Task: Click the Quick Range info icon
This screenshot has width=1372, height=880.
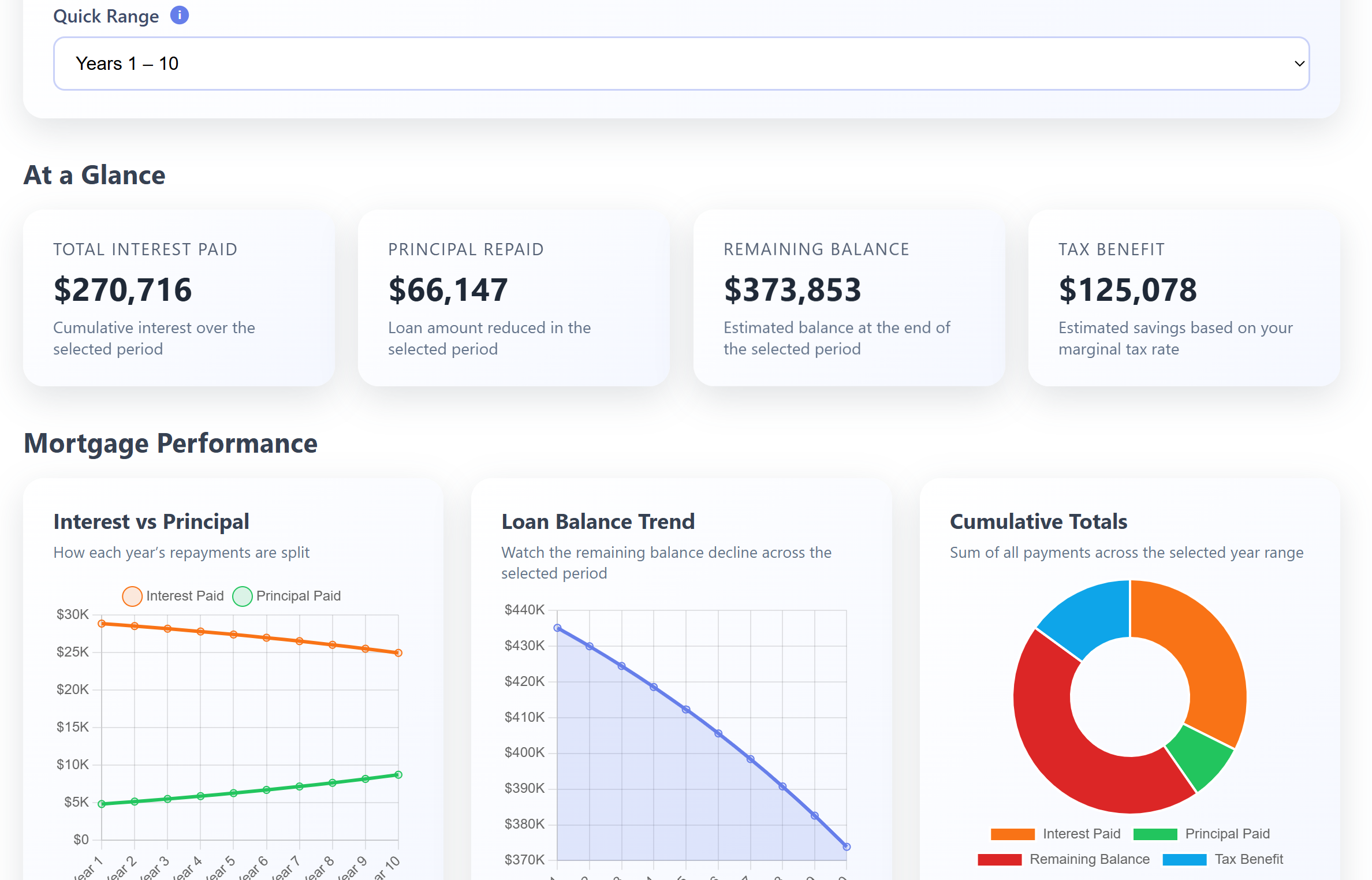Action: click(x=180, y=15)
